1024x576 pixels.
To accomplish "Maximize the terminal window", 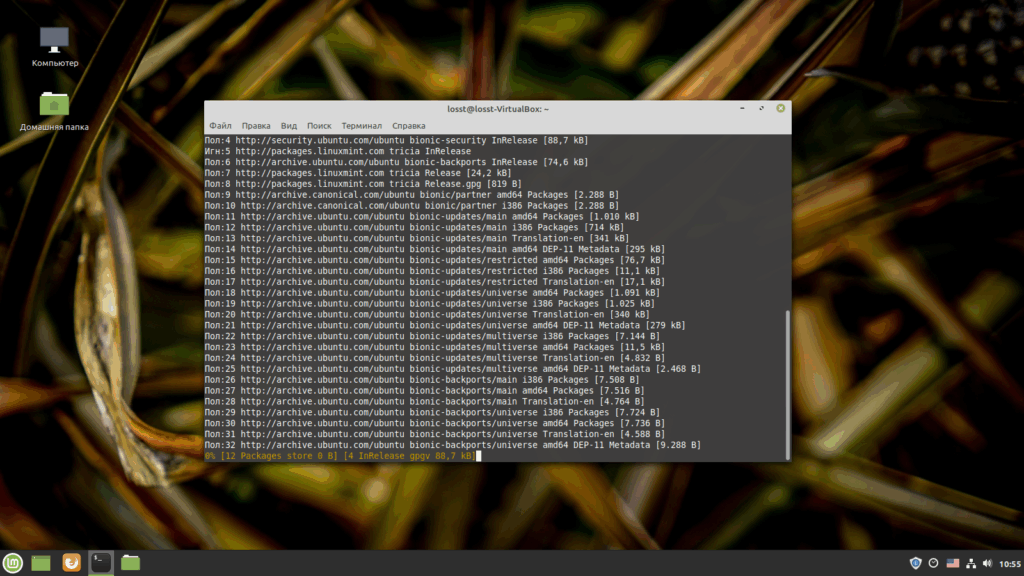I will pyautogui.click(x=761, y=108).
